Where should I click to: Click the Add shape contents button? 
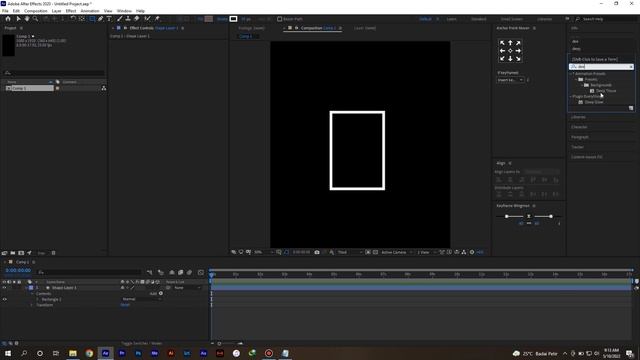pyautogui.click(x=161, y=293)
